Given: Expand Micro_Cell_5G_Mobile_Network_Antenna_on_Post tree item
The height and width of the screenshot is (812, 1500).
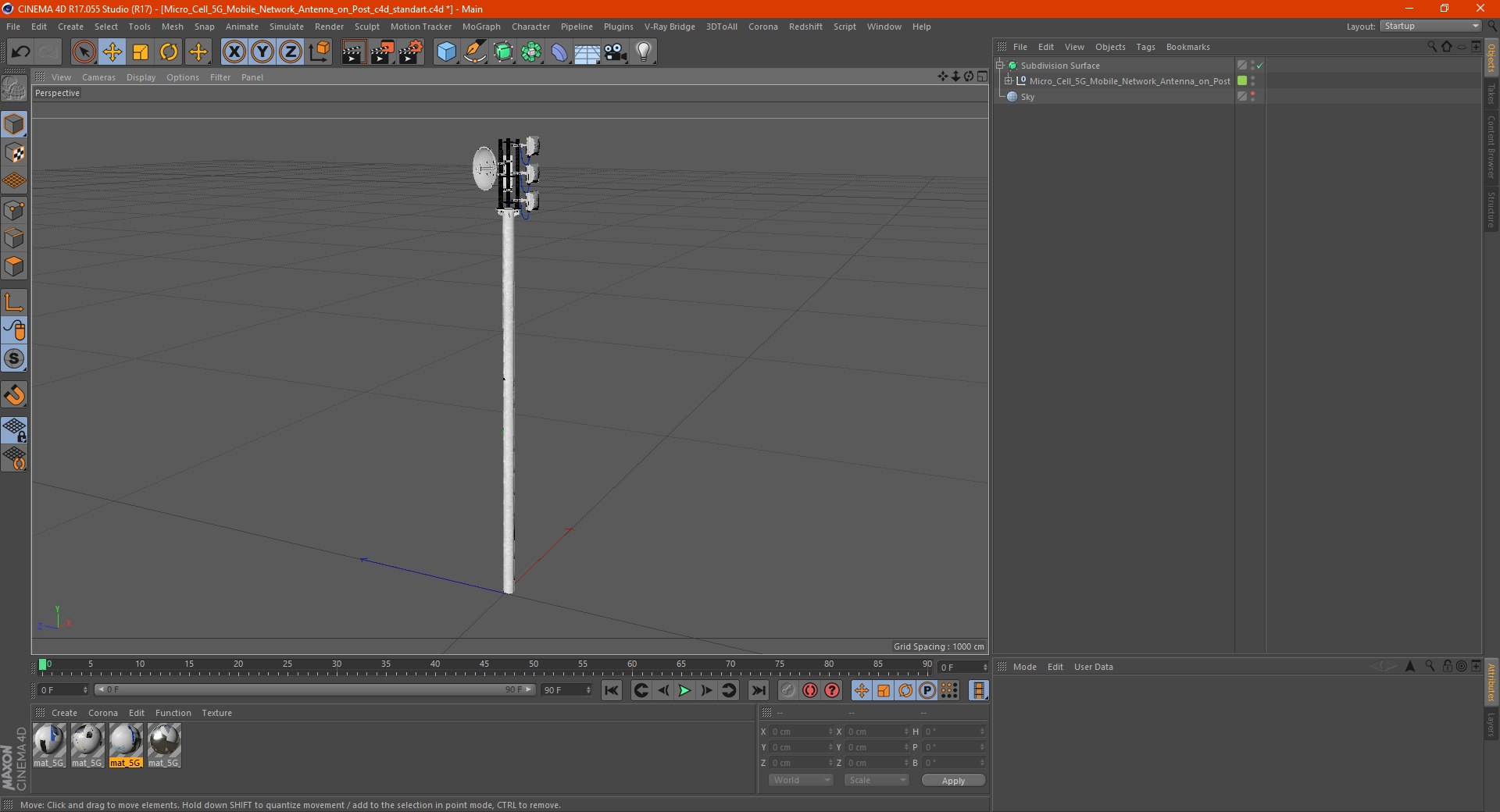Looking at the screenshot, I should (1009, 80).
